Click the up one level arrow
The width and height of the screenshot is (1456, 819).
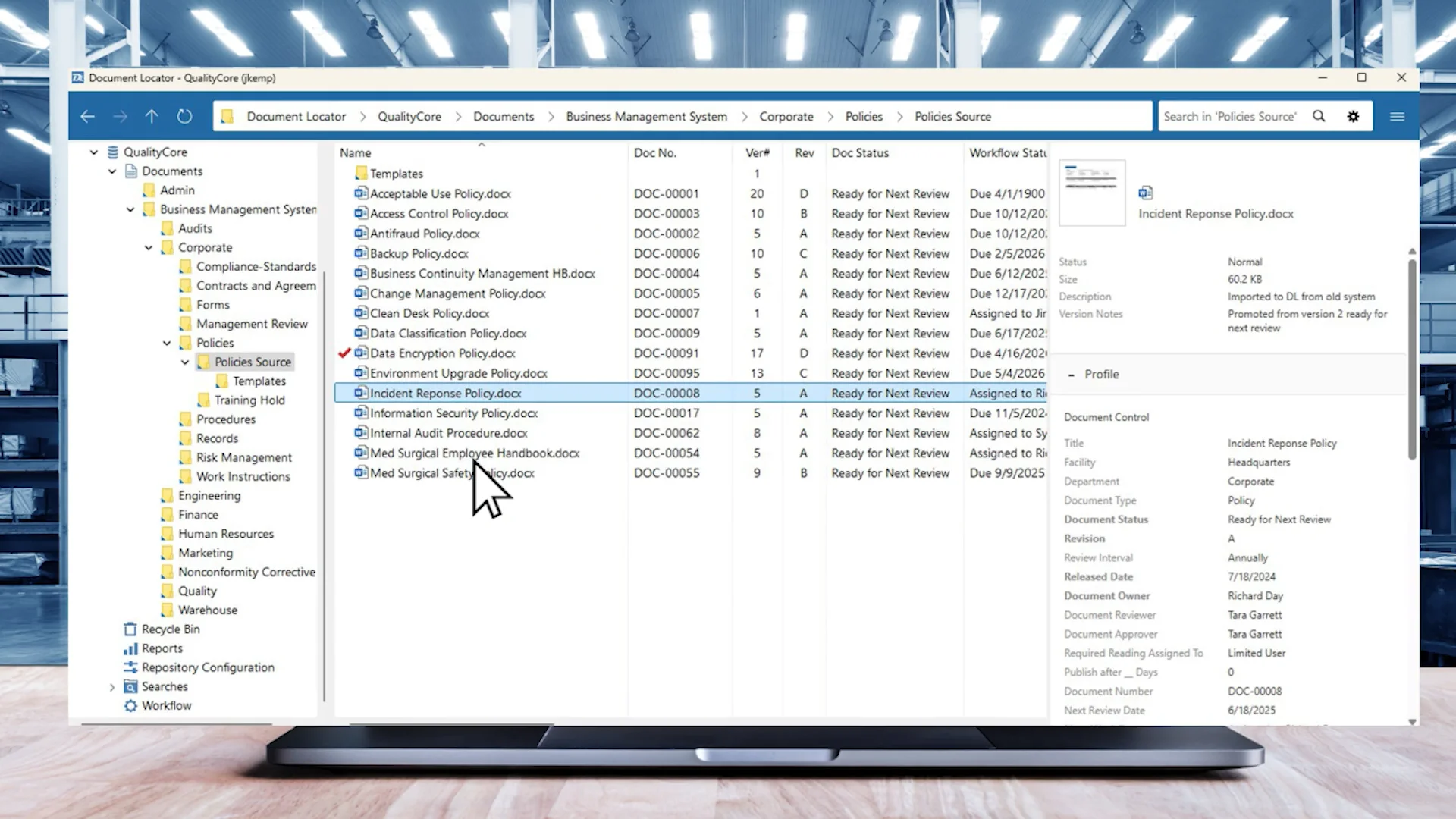pyautogui.click(x=152, y=116)
